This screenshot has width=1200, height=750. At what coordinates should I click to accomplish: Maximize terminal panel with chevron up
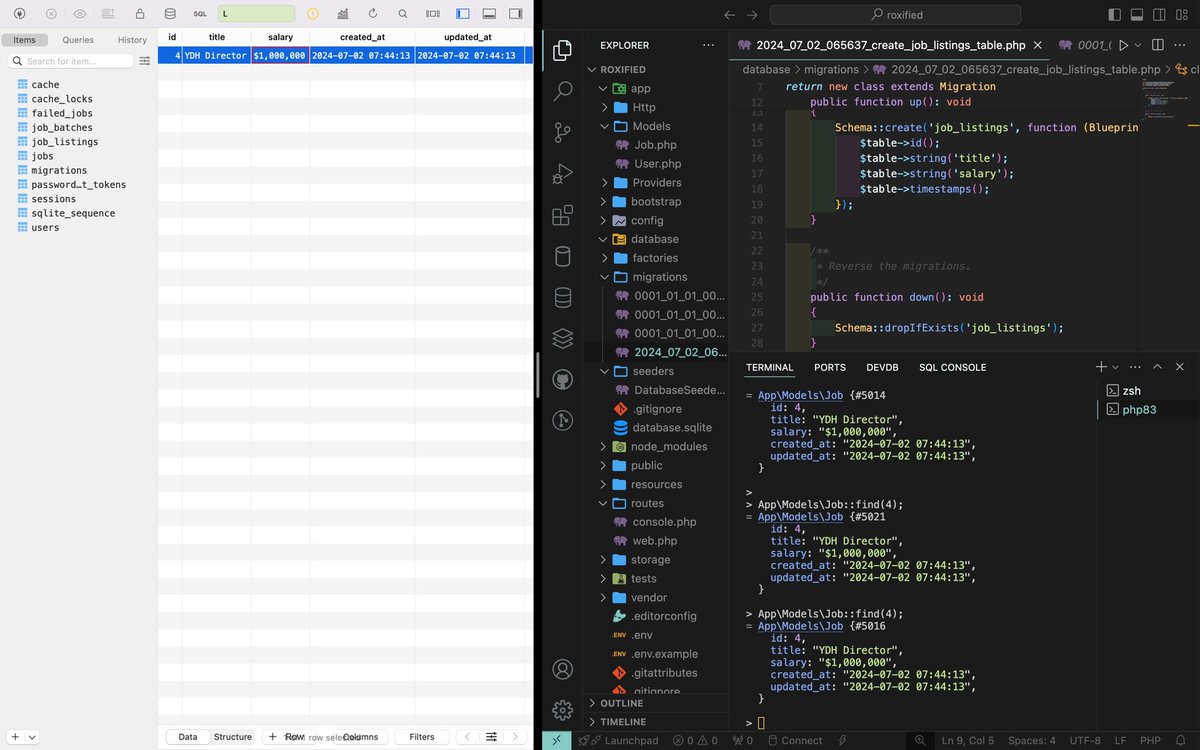pyautogui.click(x=1157, y=367)
